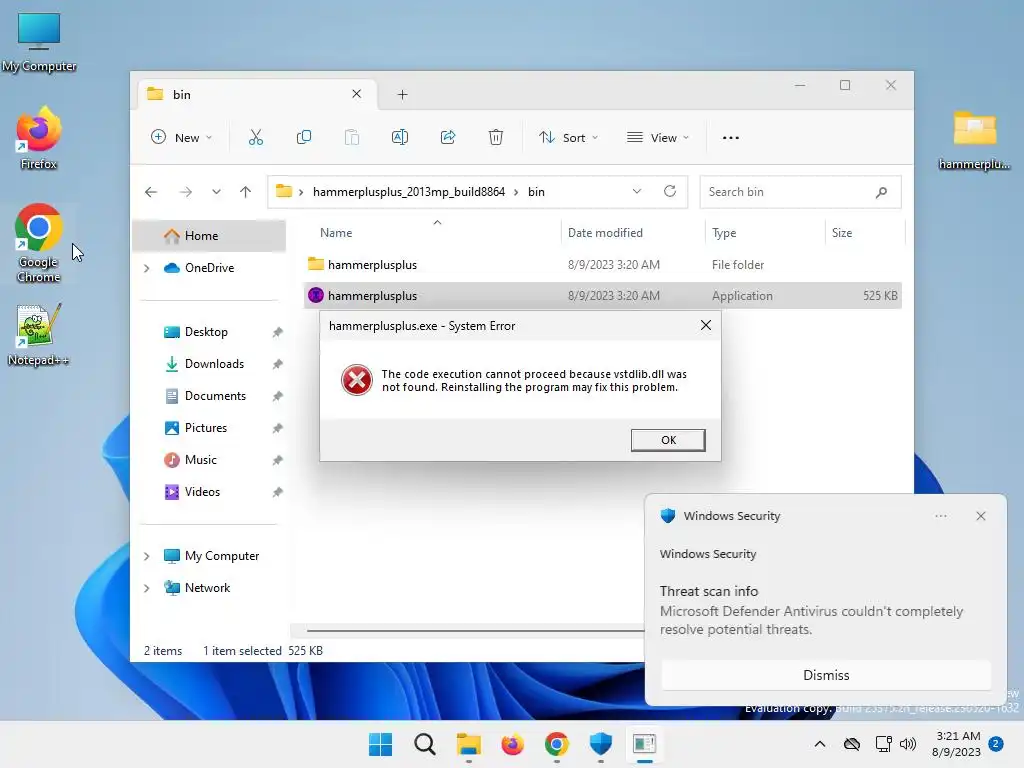Image resolution: width=1024 pixels, height=768 pixels.
Task: Click the Delete trash icon
Action: coord(496,137)
